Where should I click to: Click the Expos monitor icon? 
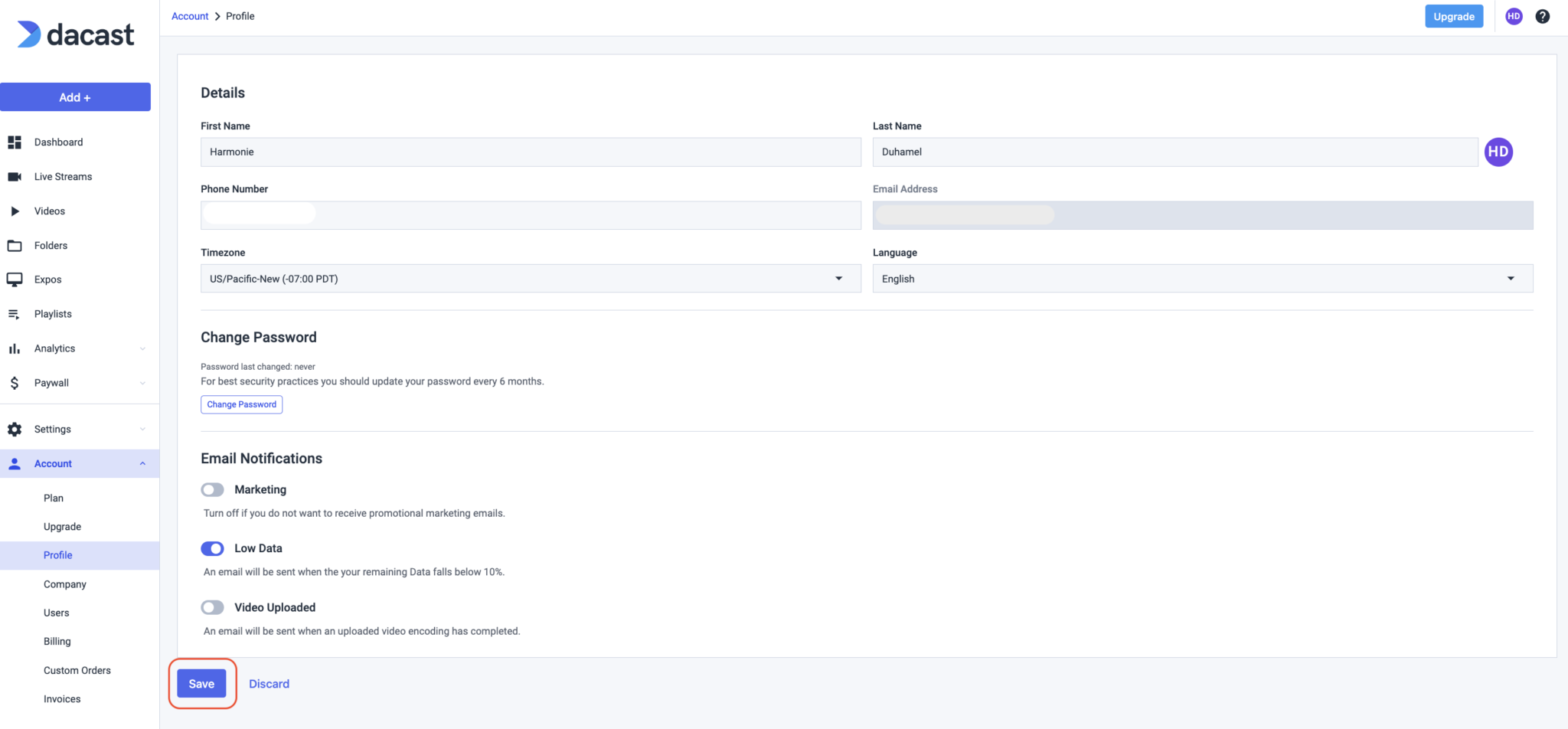(15, 280)
